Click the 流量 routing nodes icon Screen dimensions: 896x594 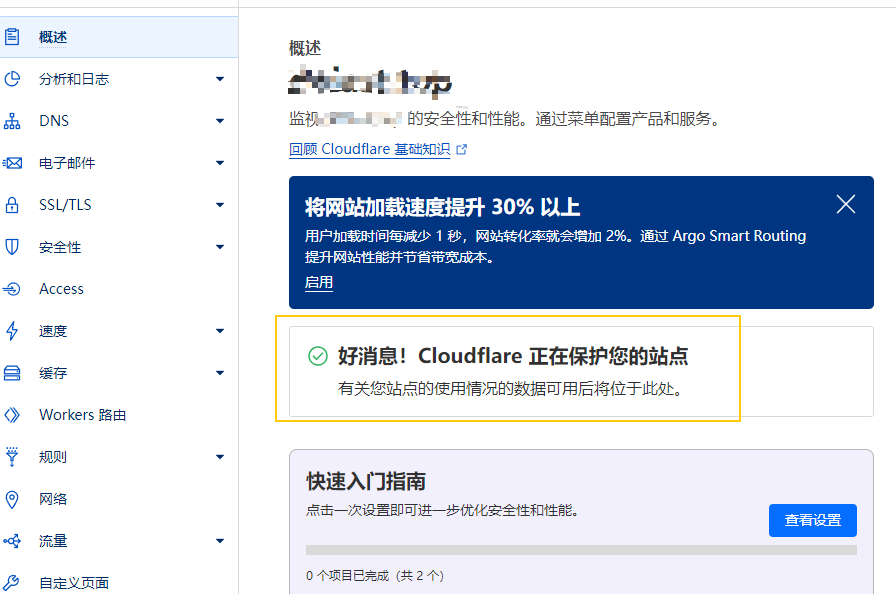(x=12, y=541)
